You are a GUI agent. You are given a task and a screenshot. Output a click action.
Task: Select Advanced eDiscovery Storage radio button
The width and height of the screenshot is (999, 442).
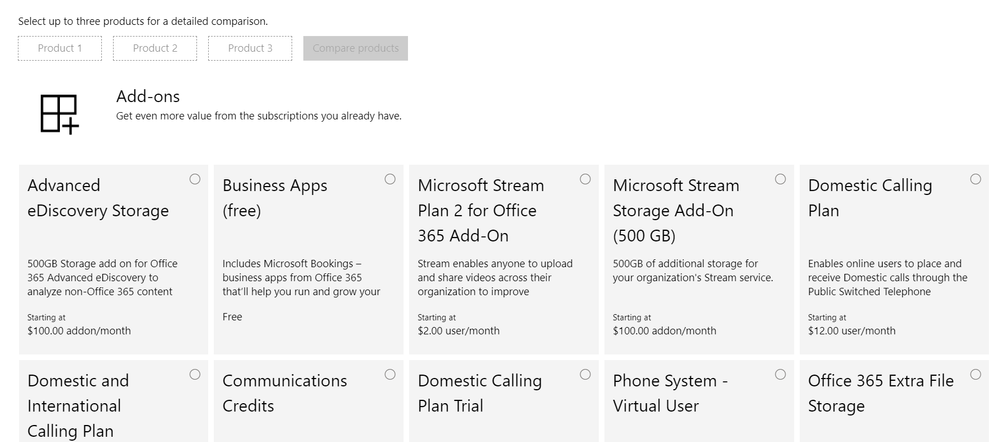[195, 180]
